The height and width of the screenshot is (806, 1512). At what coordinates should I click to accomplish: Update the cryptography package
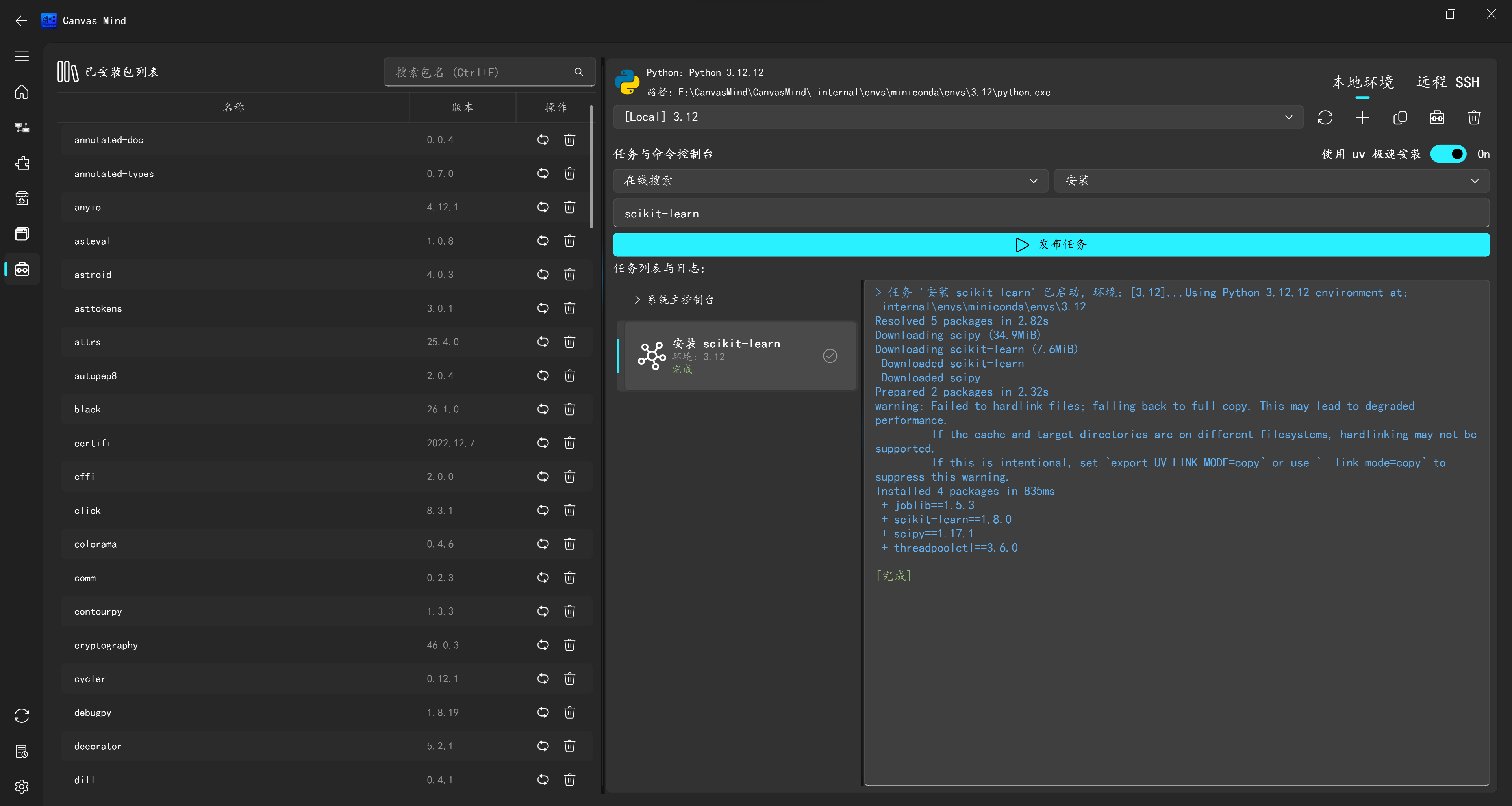pyautogui.click(x=543, y=645)
